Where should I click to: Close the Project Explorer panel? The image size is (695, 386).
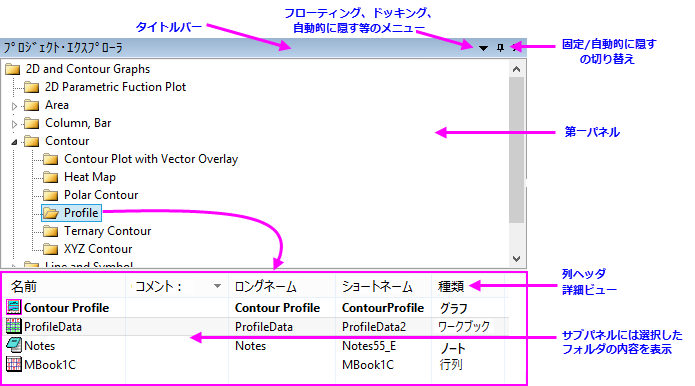tap(516, 47)
